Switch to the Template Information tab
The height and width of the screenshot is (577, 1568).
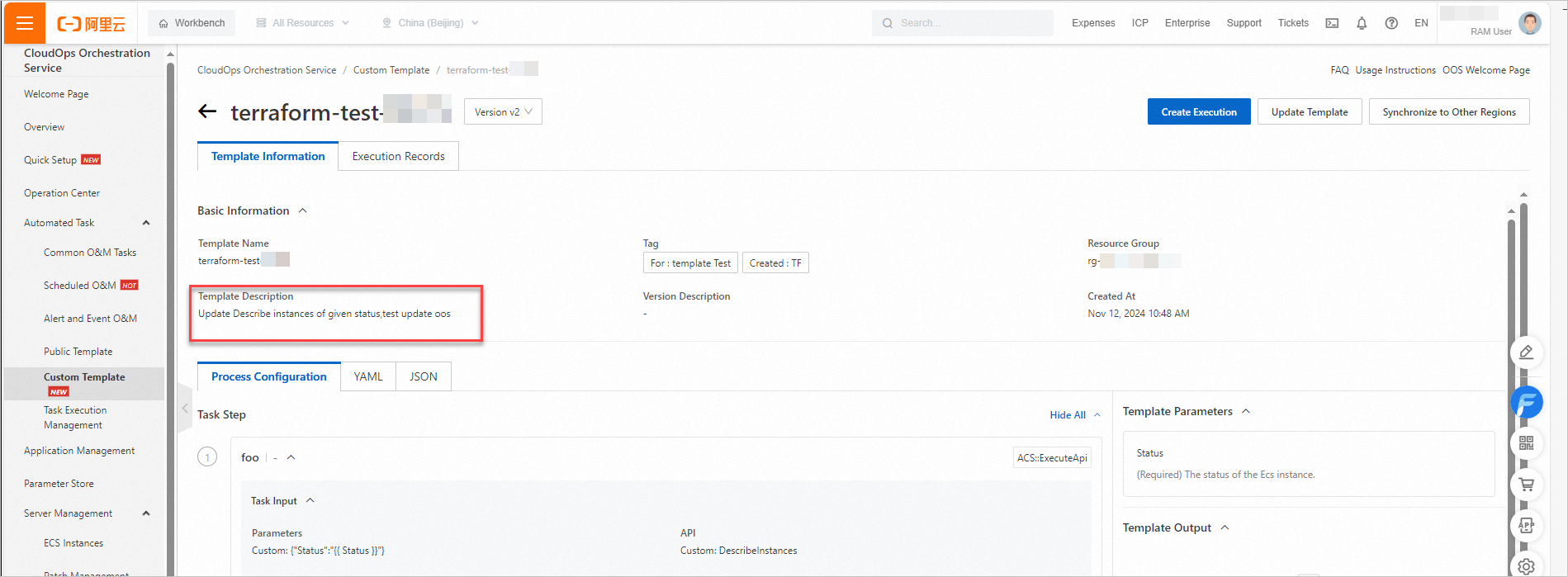(x=268, y=156)
